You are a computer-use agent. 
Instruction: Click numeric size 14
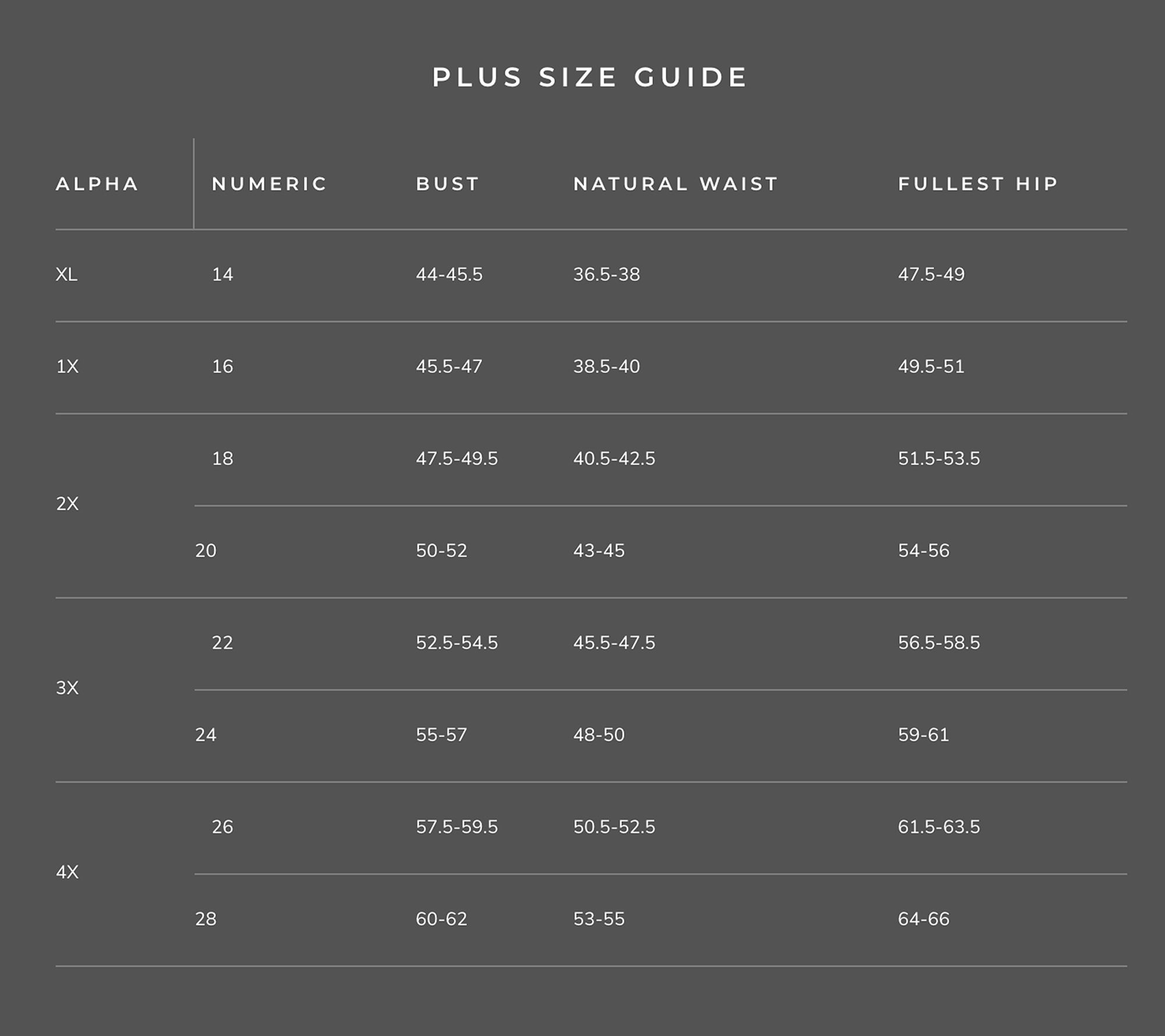(x=223, y=274)
